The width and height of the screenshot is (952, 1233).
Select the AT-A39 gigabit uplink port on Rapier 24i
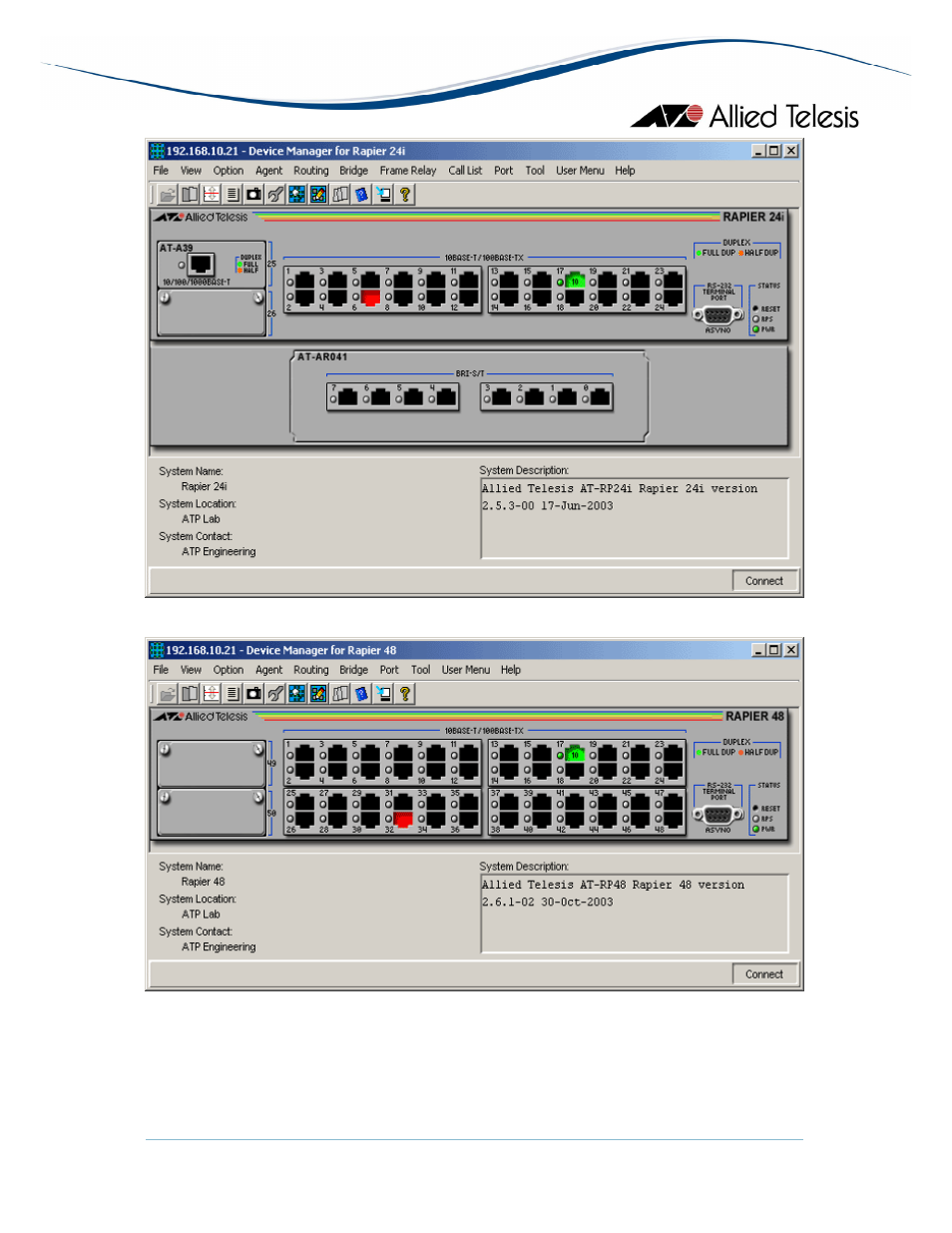tap(202, 265)
